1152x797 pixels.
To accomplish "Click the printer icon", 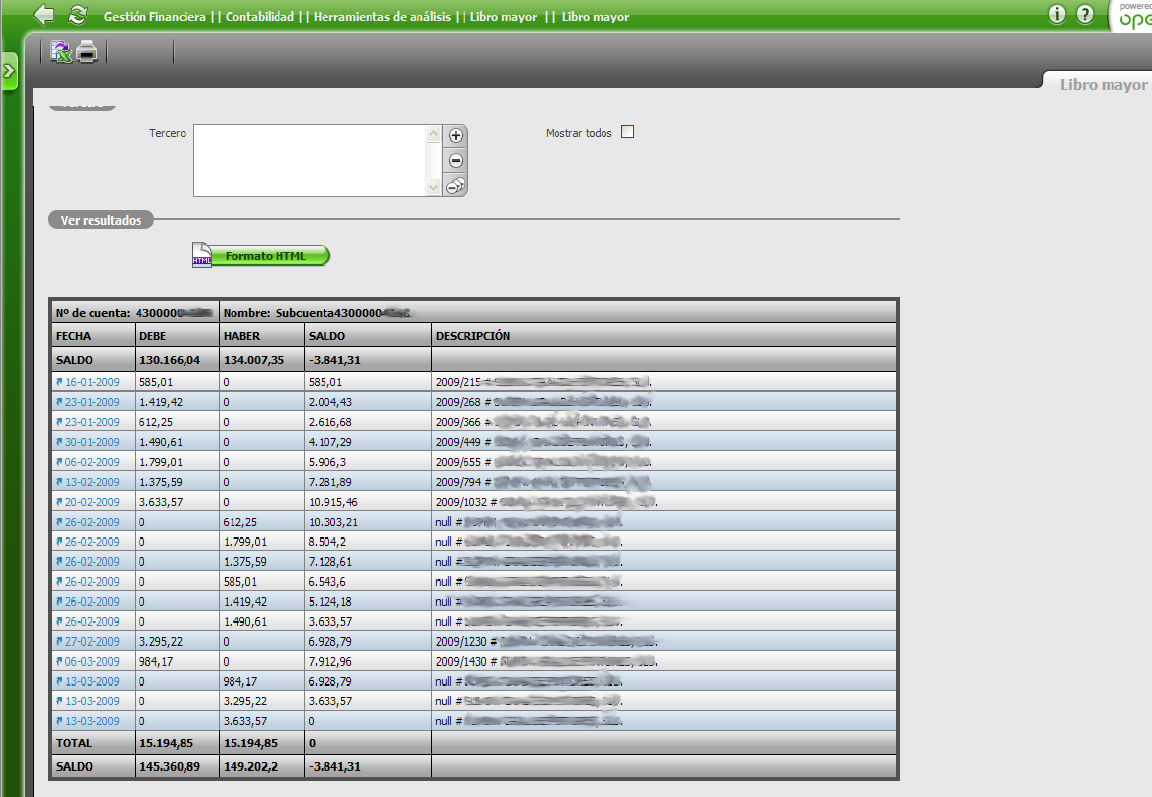I will pyautogui.click(x=87, y=51).
